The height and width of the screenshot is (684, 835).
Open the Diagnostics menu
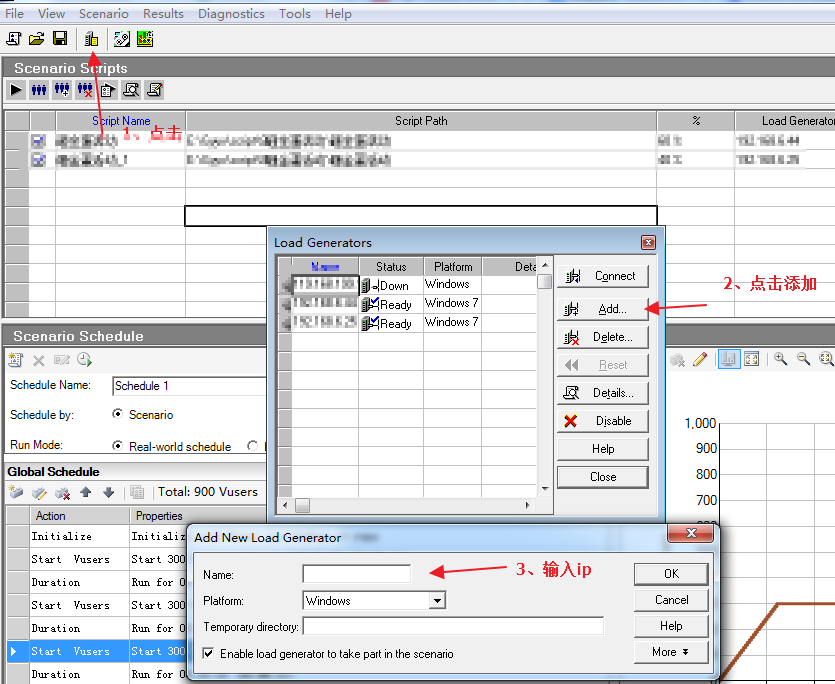231,14
